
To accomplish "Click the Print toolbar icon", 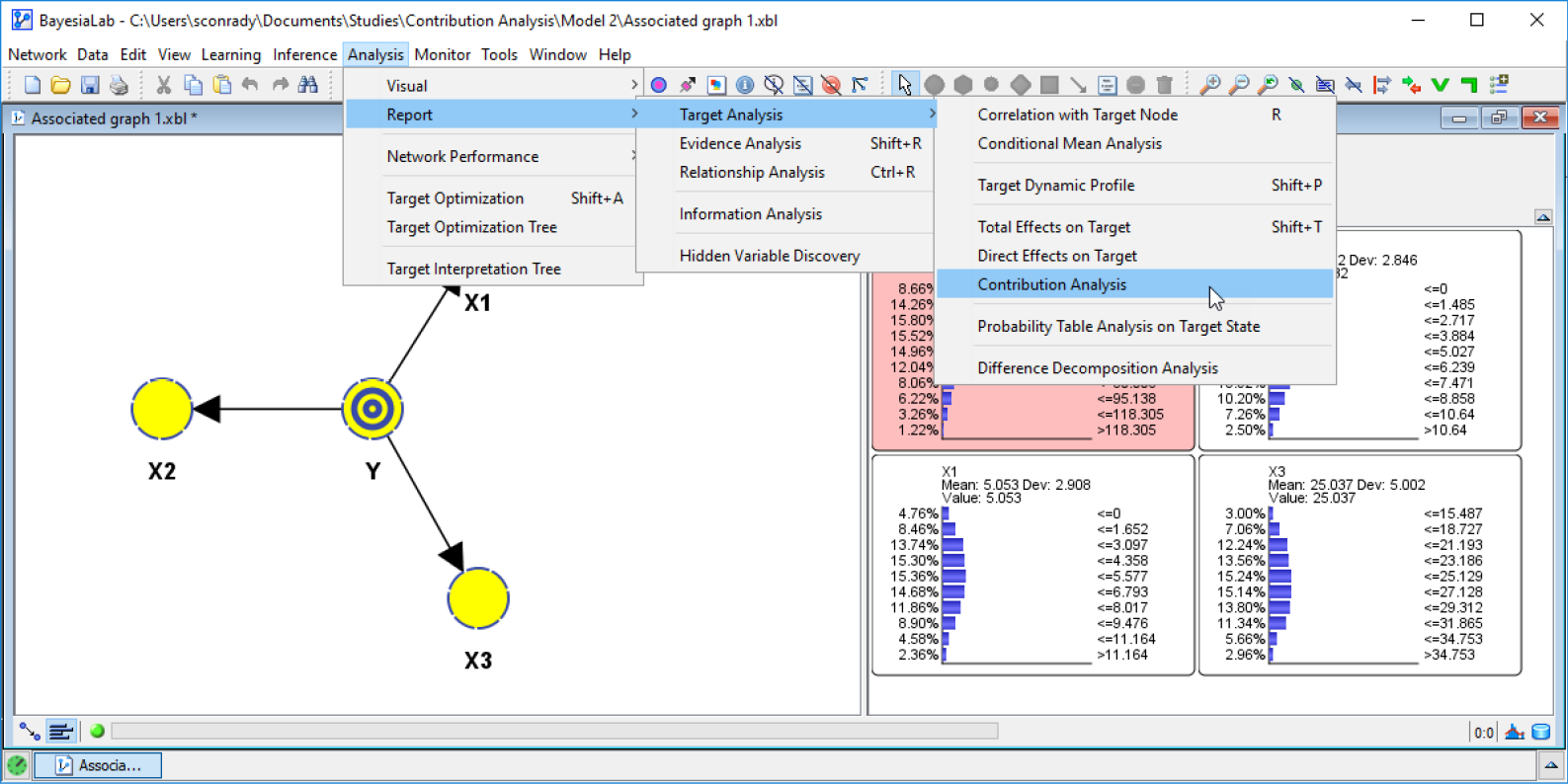I will (119, 85).
